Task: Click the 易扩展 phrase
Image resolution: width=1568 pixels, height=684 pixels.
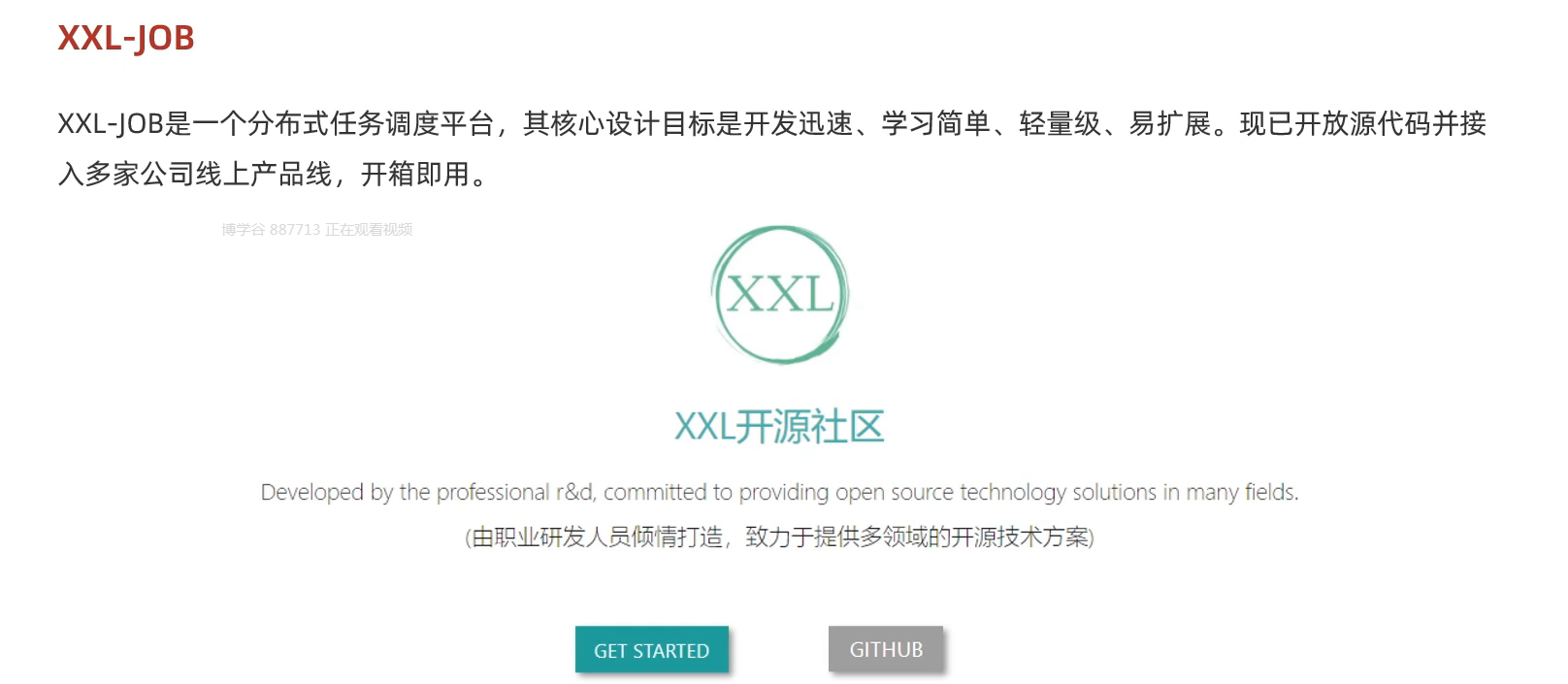Action: coord(1170,124)
